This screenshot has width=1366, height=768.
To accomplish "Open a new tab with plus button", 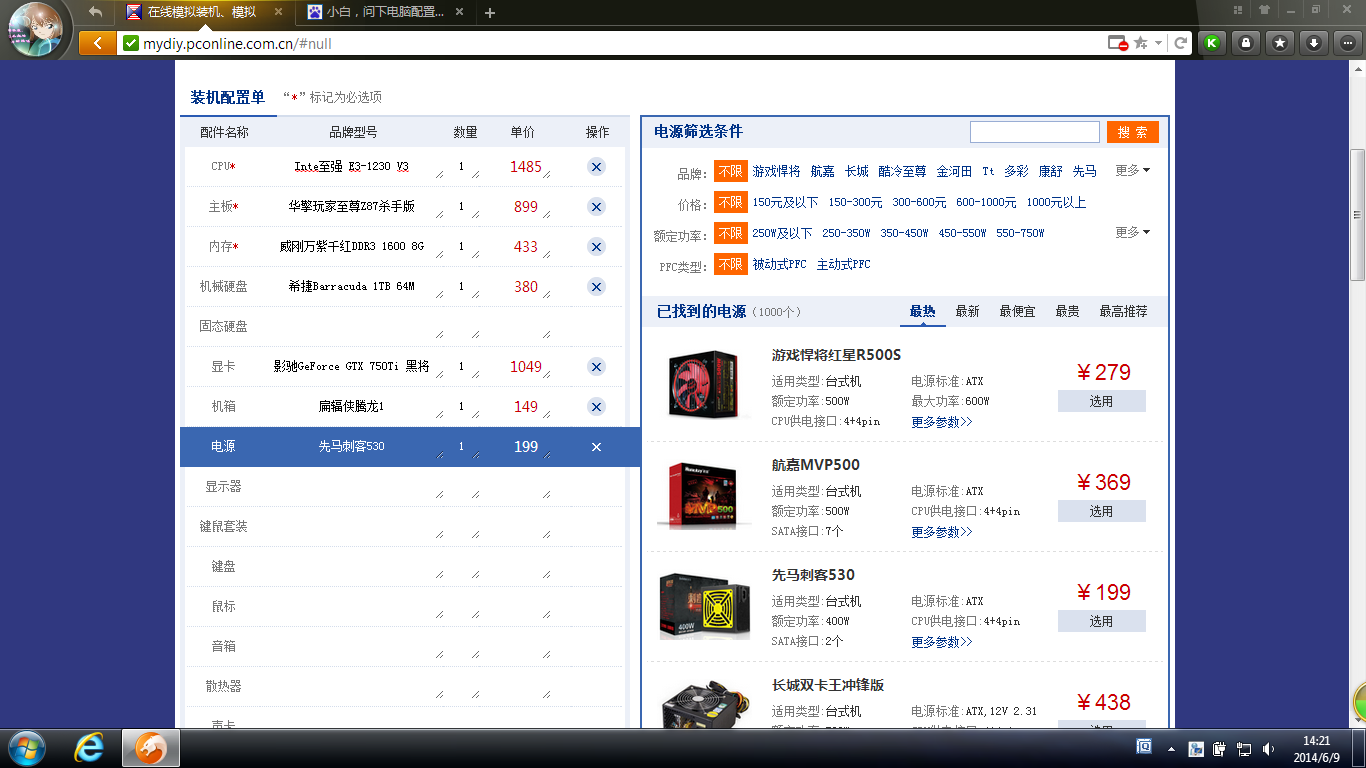I will click(x=490, y=13).
